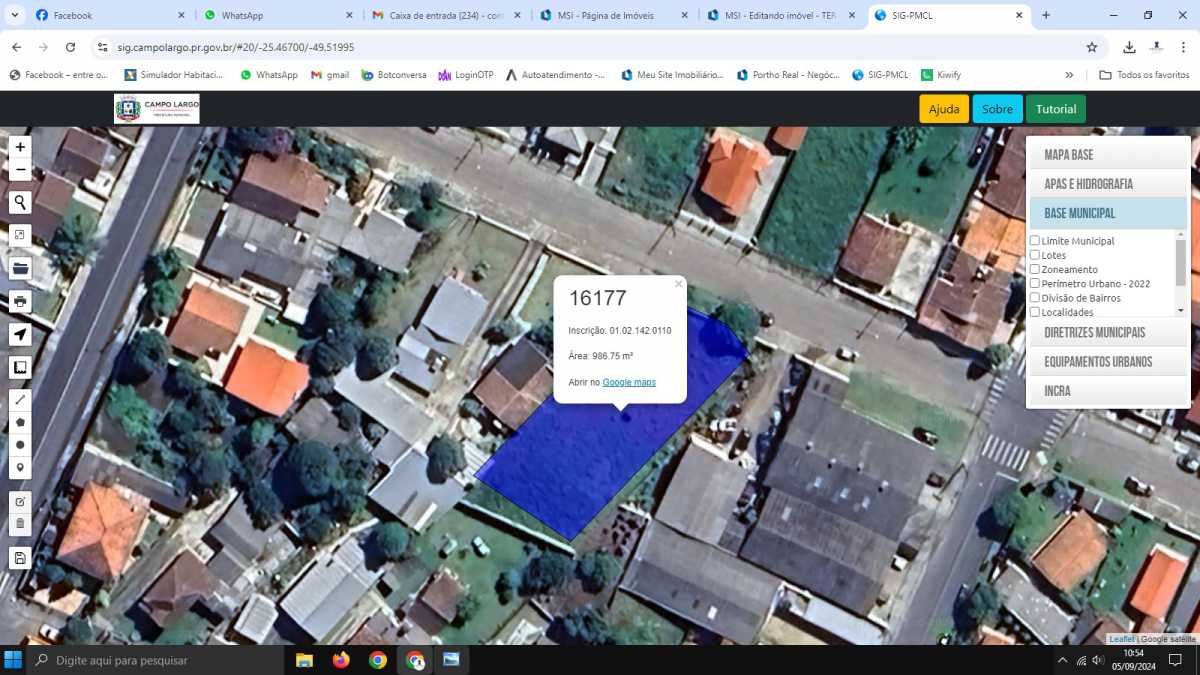
Task: Click the Leaflet attribution link
Action: point(1121,639)
